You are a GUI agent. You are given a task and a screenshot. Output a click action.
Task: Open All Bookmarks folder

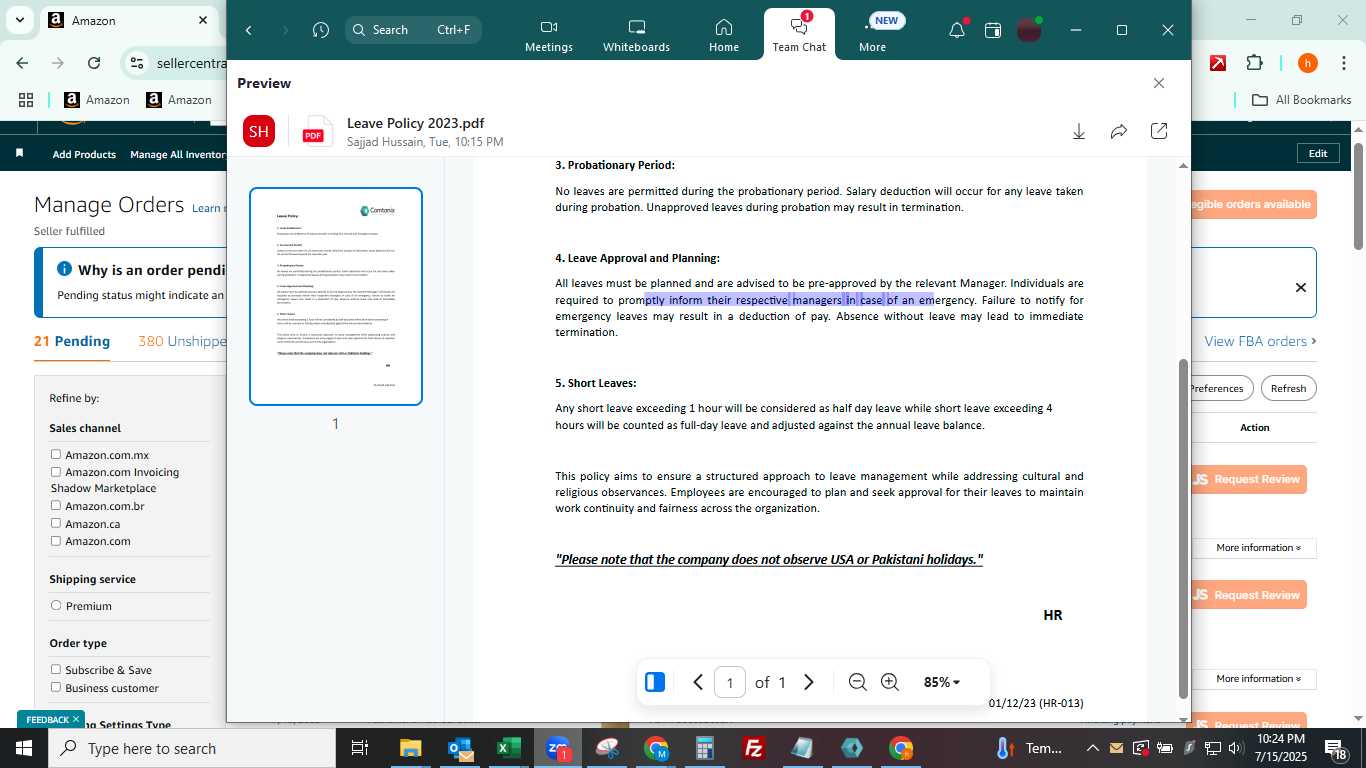pyautogui.click(x=1302, y=100)
